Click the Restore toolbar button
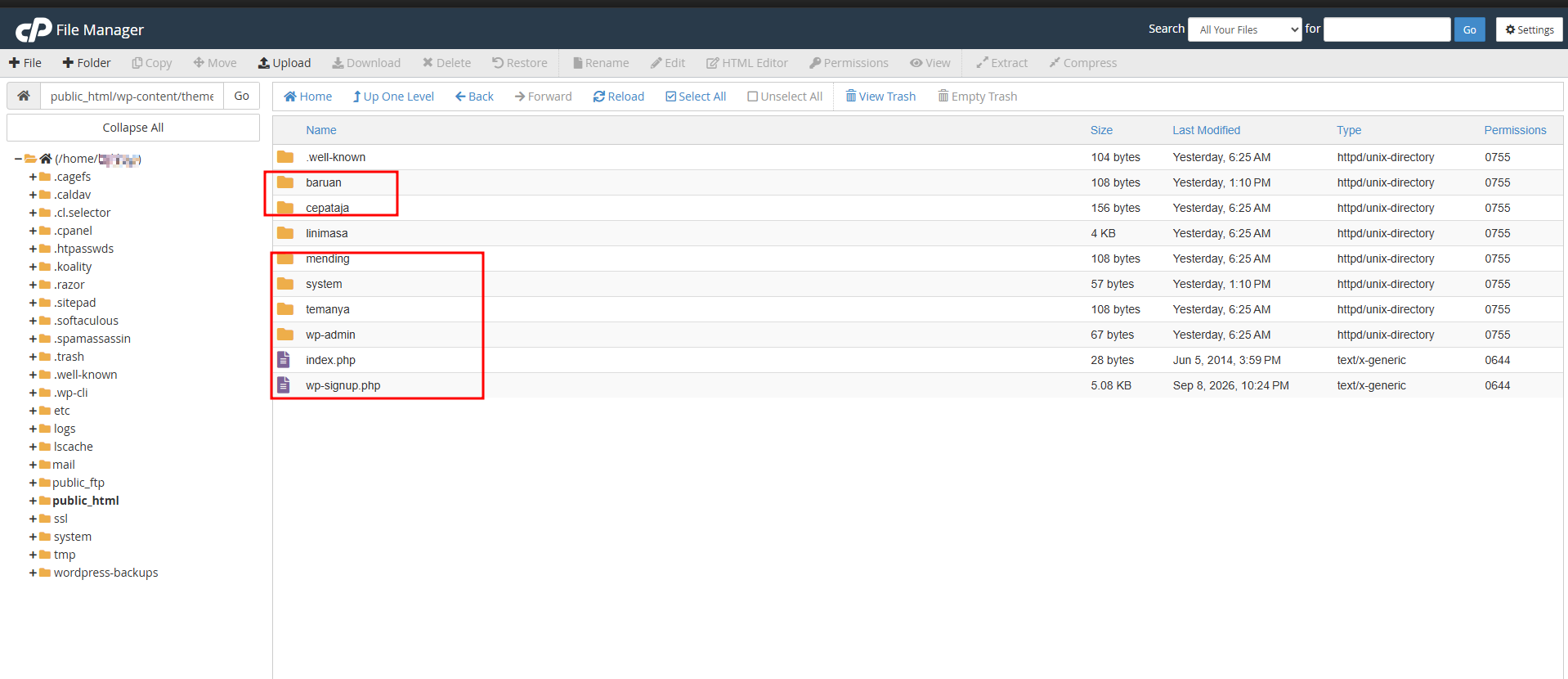 tap(520, 63)
